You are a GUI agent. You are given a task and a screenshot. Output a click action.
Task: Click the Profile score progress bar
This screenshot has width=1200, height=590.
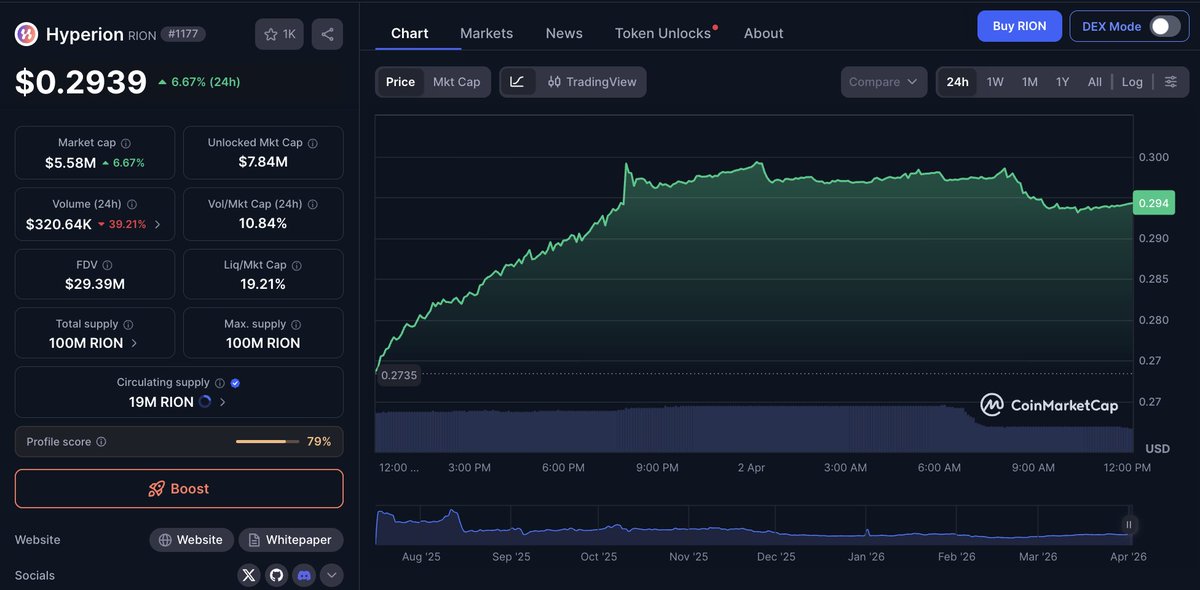(267, 442)
